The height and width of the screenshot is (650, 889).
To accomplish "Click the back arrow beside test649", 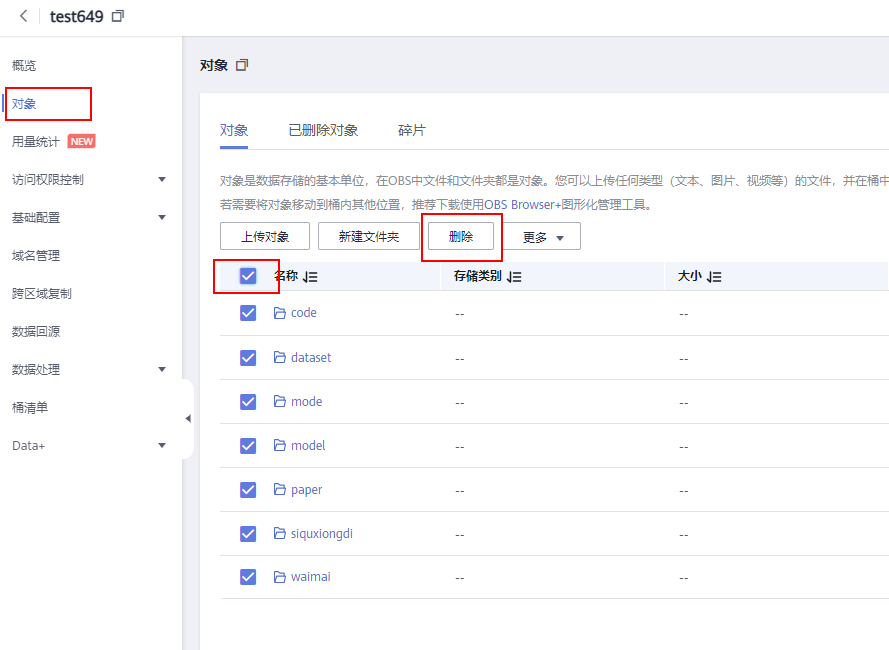I will click(x=23, y=17).
